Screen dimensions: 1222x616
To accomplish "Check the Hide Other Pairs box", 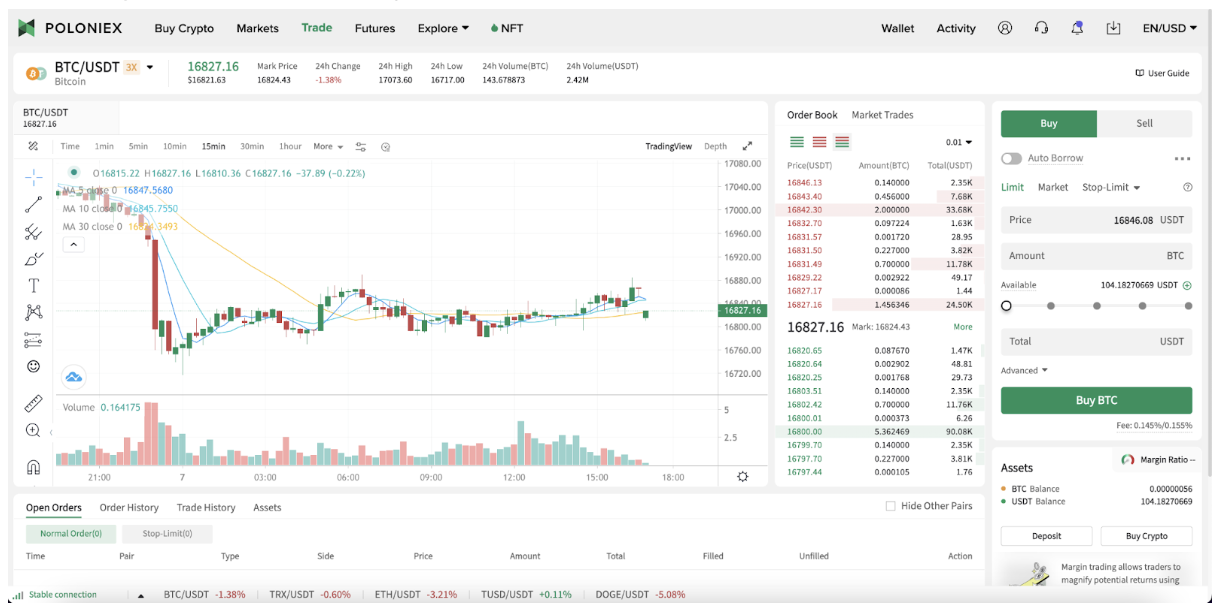I will pyautogui.click(x=890, y=506).
